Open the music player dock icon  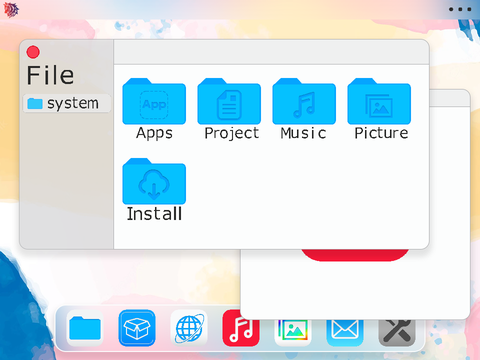[x=241, y=328]
